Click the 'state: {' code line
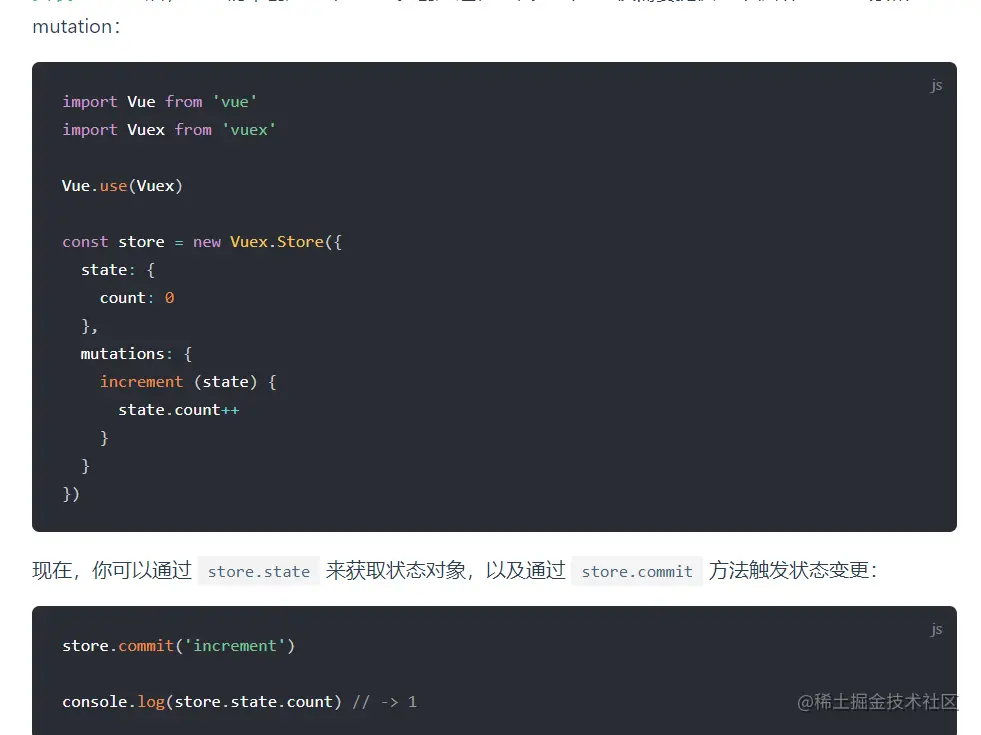 pyautogui.click(x=118, y=270)
